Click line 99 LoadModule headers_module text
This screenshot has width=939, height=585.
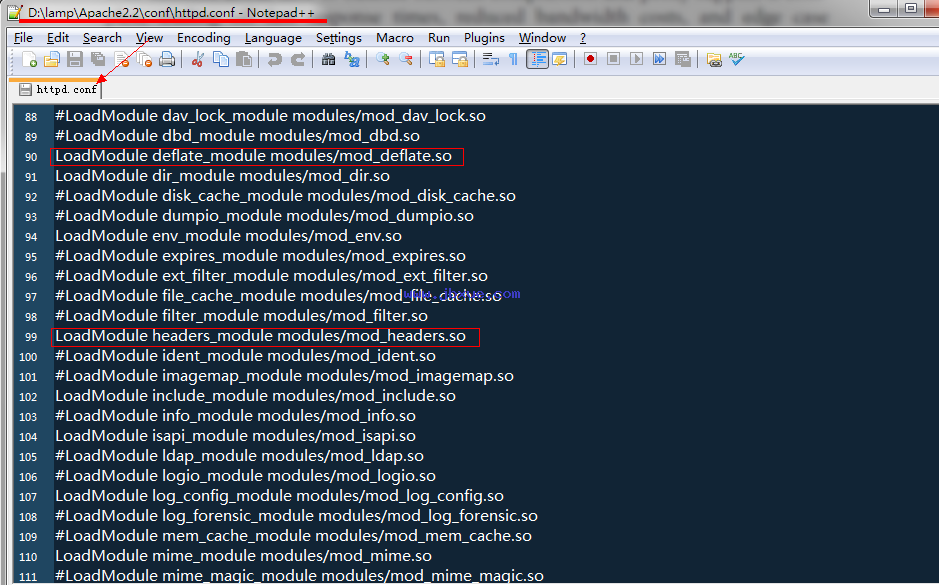(x=261, y=336)
